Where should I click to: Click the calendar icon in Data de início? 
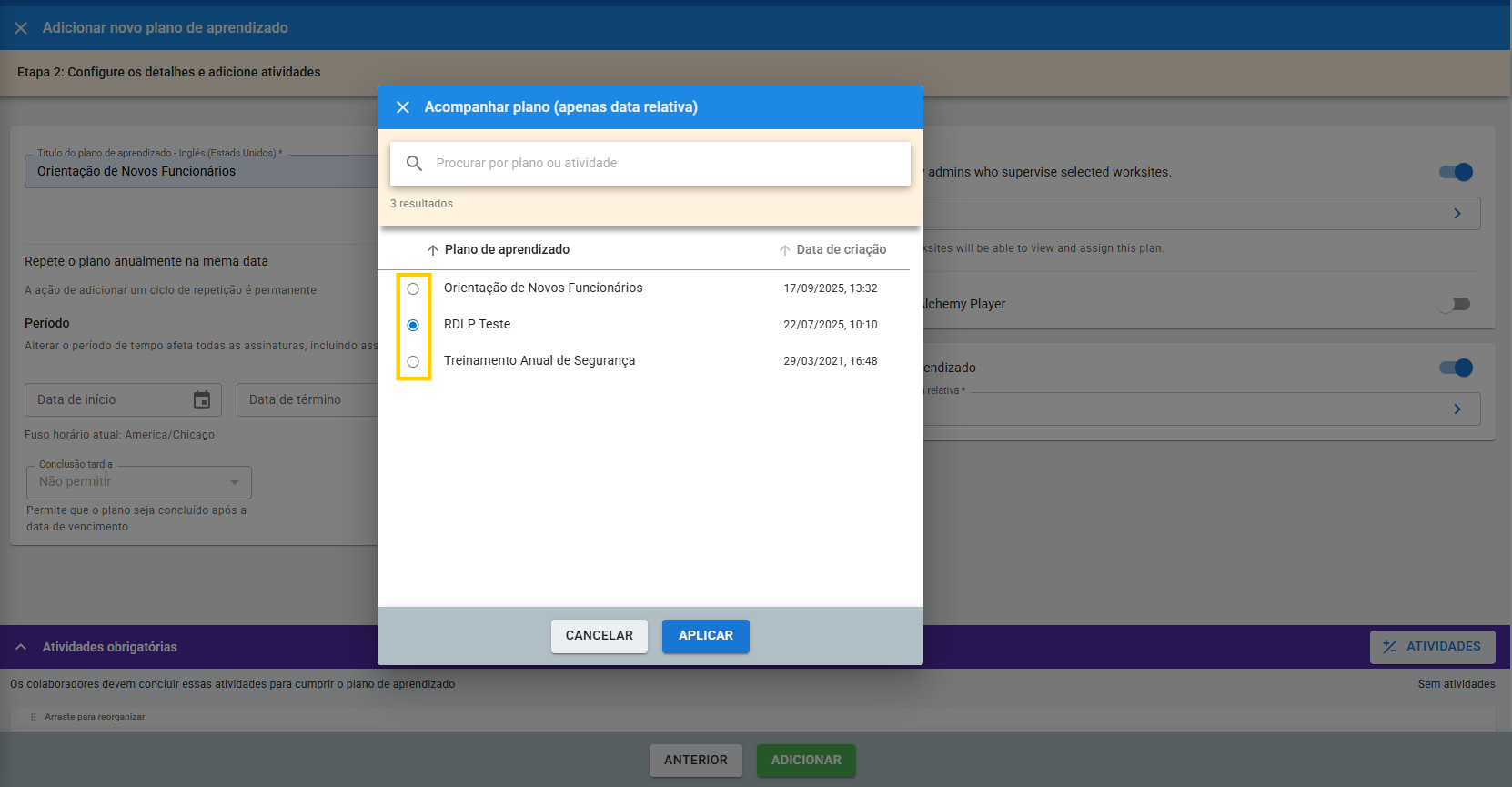(202, 399)
